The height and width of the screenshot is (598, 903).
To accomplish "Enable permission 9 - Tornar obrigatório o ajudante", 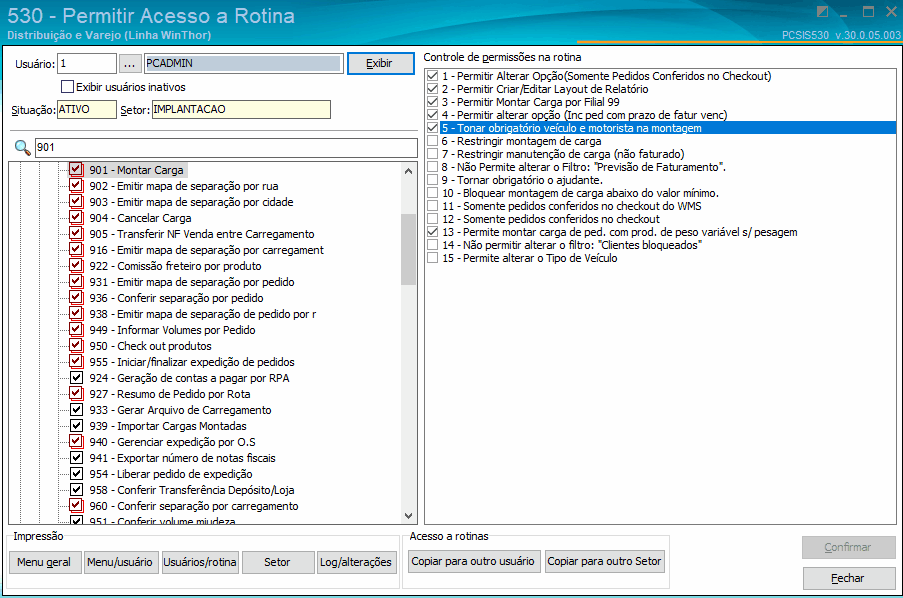I will 432,180.
